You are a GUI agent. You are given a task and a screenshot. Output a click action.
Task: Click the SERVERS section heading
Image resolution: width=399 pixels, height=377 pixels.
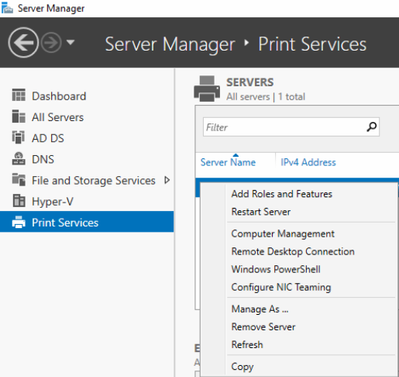pos(250,82)
